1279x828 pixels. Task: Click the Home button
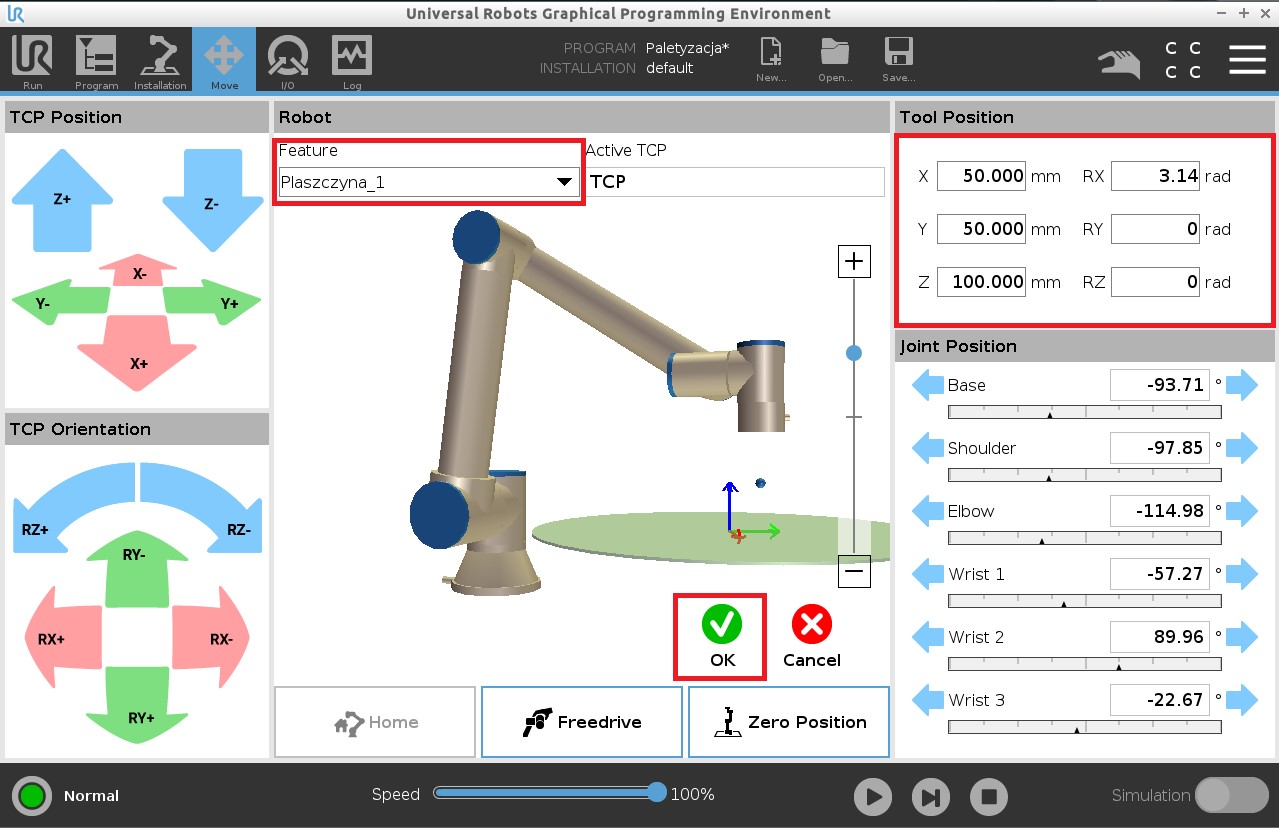pos(375,722)
